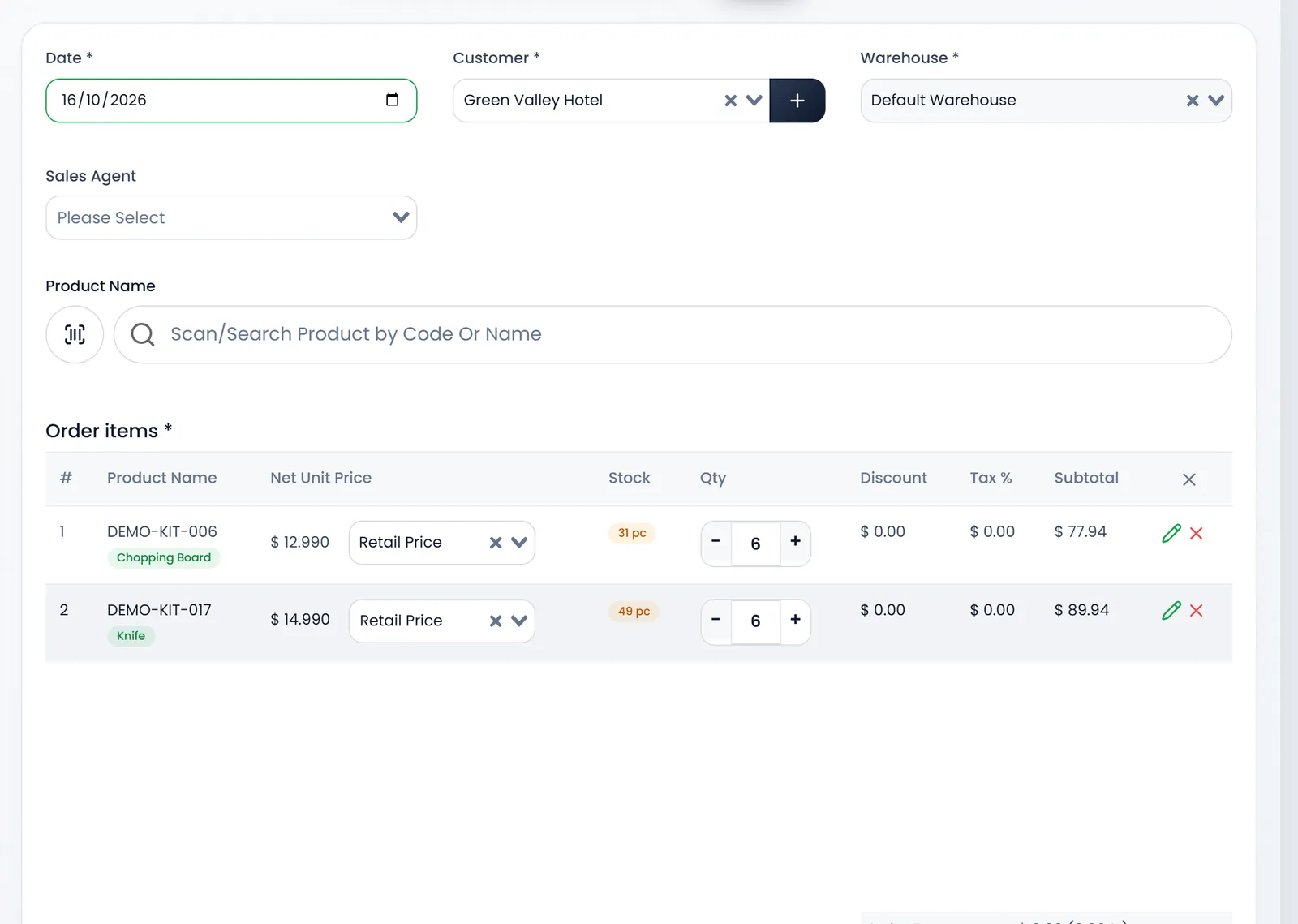Click the $ 89.94 subtotal value
Viewport: 1298px width, 924px height.
click(1081, 610)
